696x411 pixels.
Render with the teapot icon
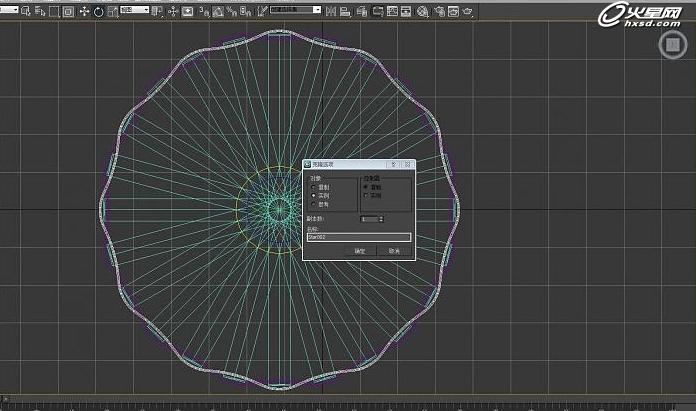[466, 11]
